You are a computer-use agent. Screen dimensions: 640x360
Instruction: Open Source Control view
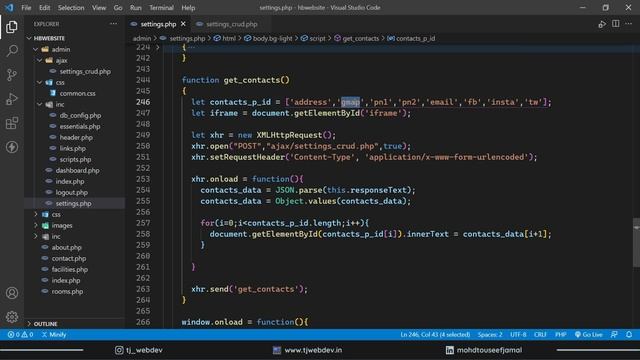pos(12,75)
